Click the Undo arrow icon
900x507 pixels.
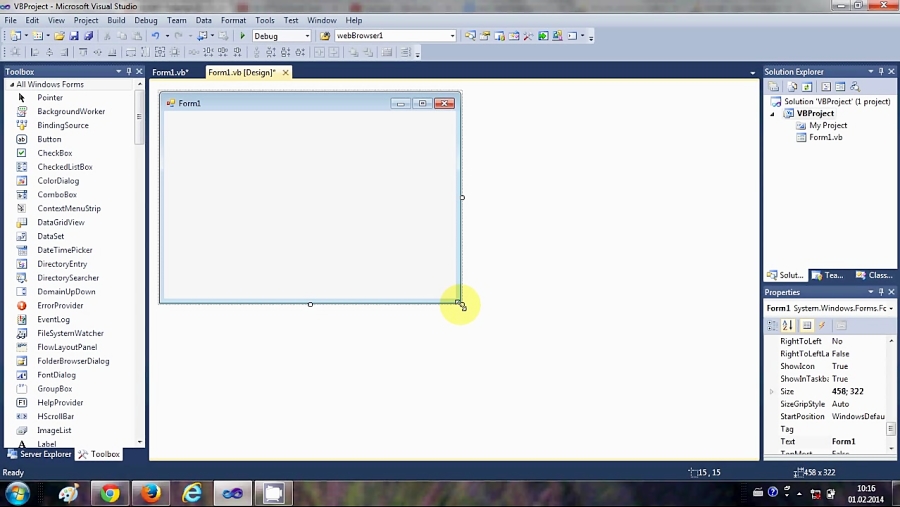[x=155, y=36]
